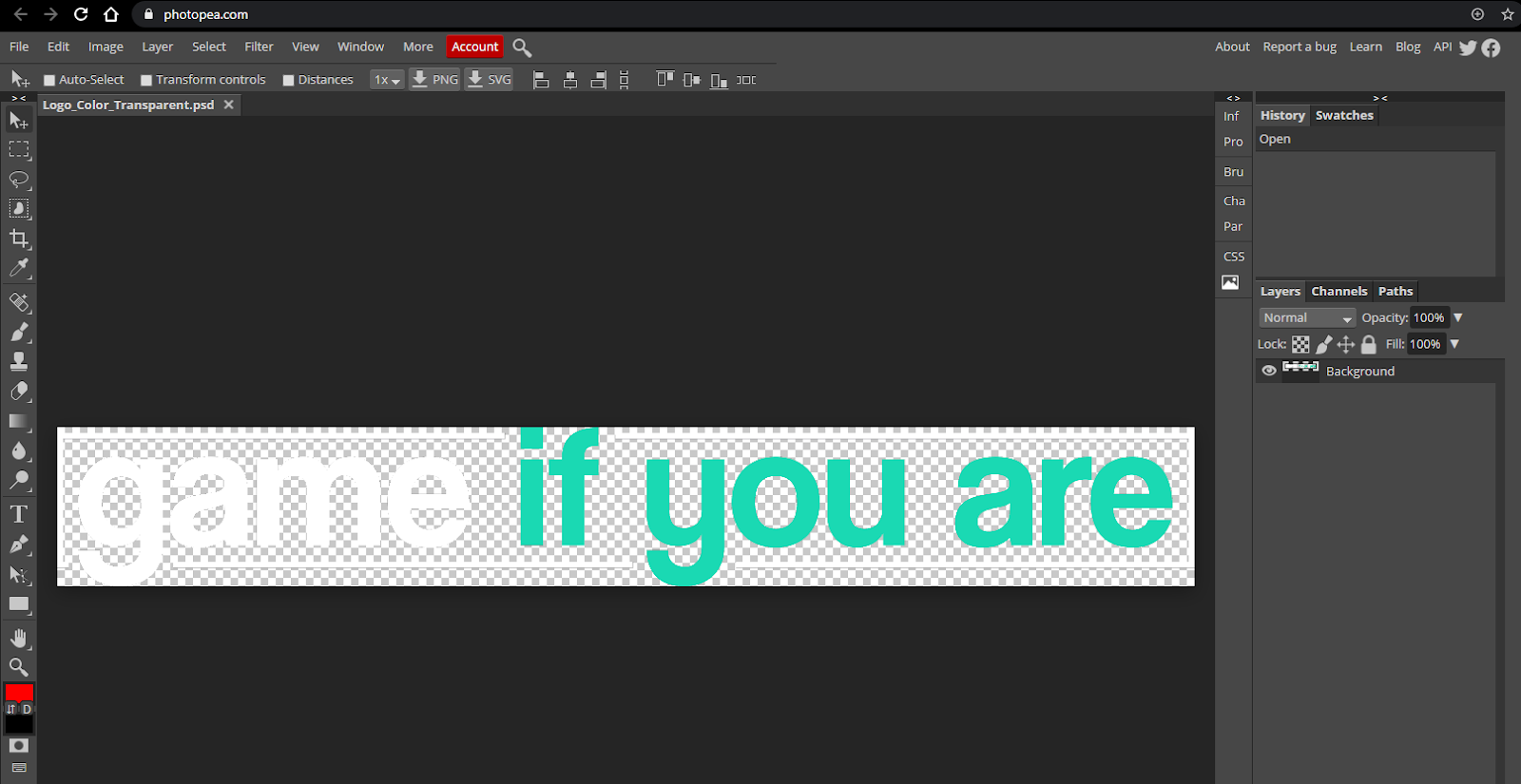Open the Normal blend mode dropdown
This screenshot has width=1521, height=784.
coord(1307,318)
